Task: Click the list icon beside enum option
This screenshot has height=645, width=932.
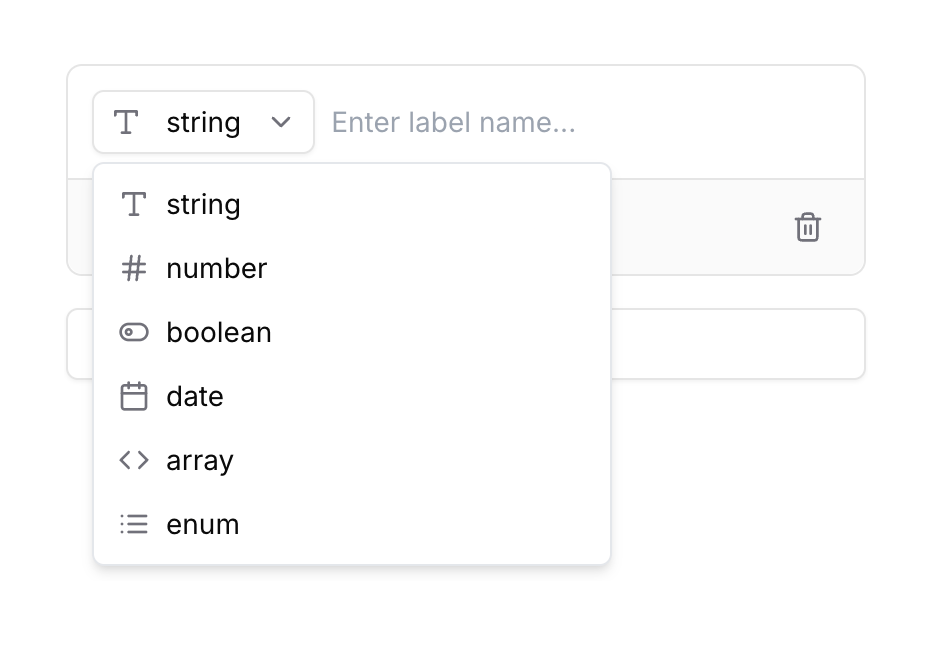Action: click(x=133, y=524)
